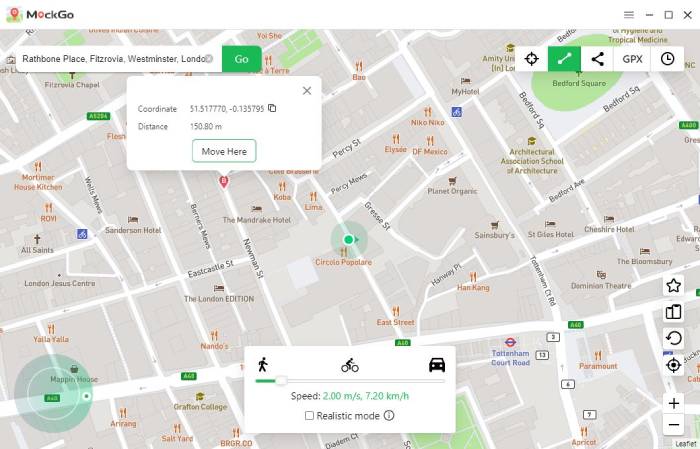Image resolution: width=700 pixels, height=449 pixels.
Task: Clear the location search field
Action: (x=208, y=58)
